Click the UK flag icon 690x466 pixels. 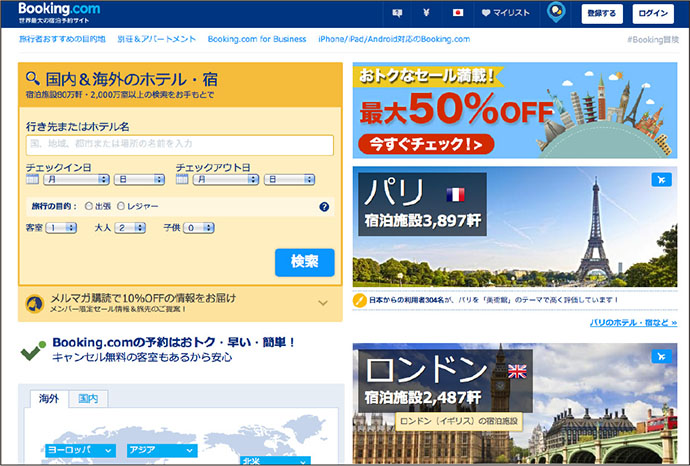point(517,371)
